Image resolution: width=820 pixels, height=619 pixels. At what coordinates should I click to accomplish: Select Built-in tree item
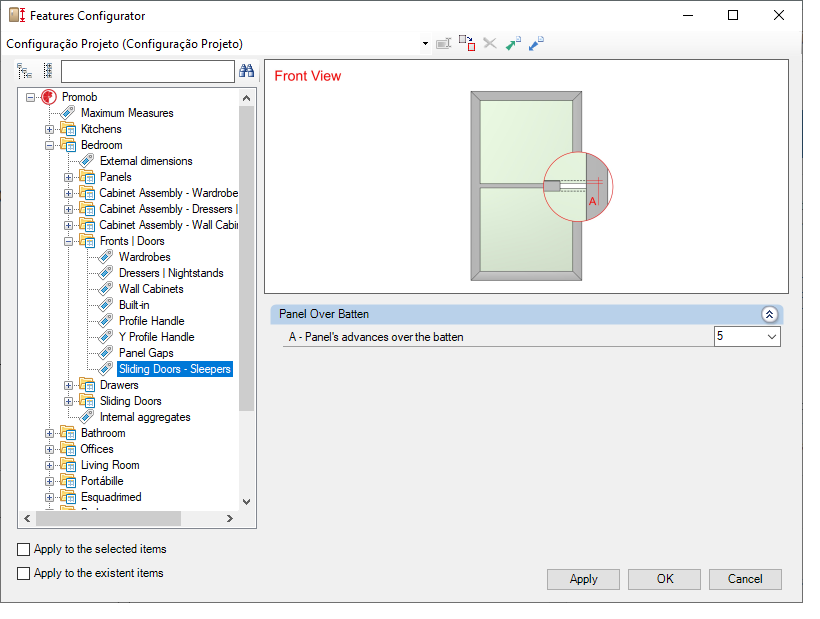click(134, 305)
